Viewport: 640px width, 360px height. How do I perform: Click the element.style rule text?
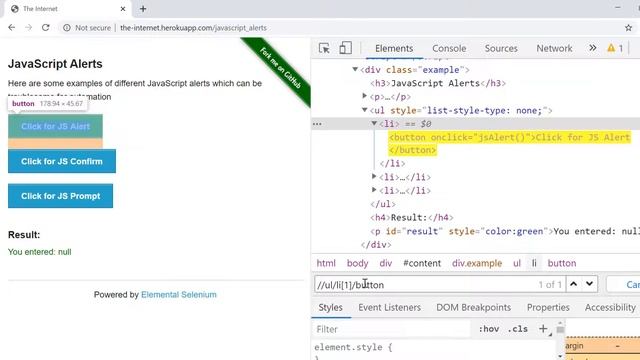pos(353,347)
